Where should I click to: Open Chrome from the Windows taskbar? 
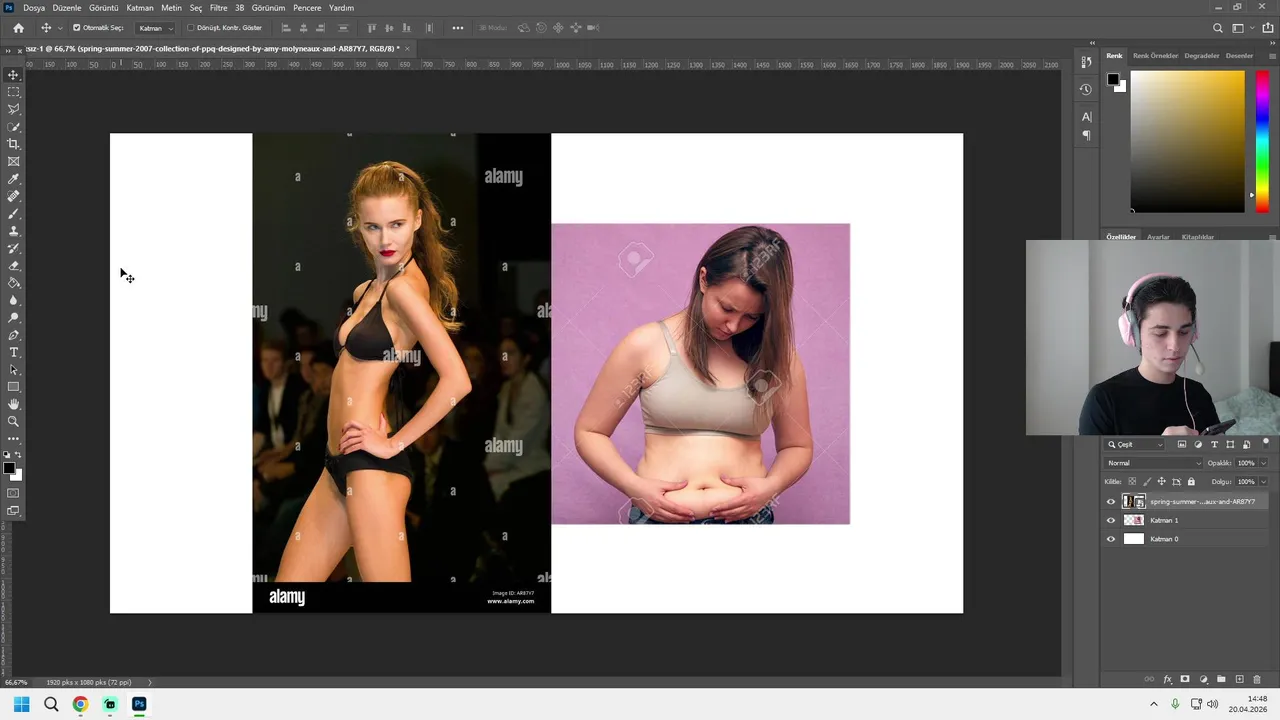[x=80, y=704]
